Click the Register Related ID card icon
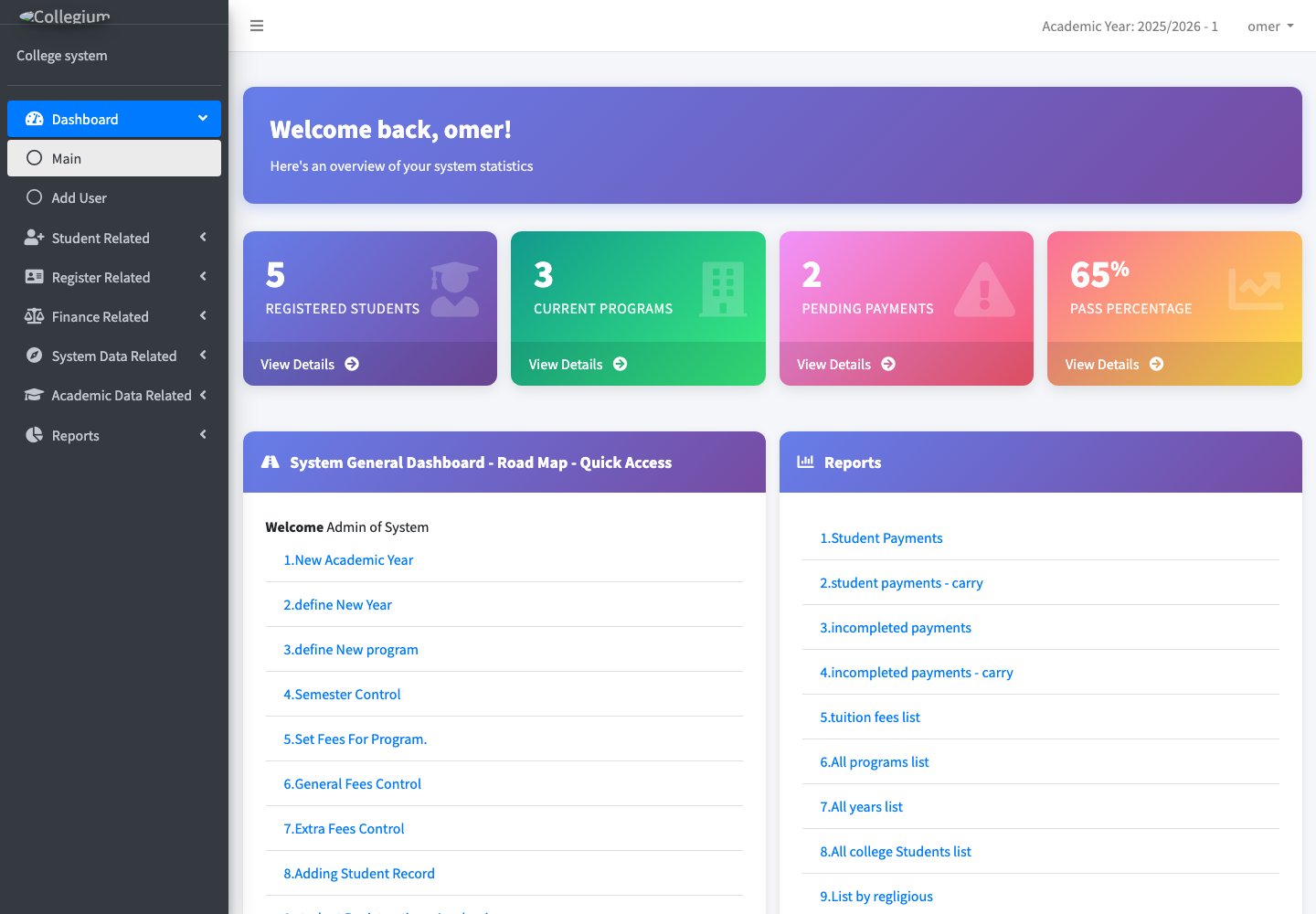The width and height of the screenshot is (1316, 914). coord(35,277)
